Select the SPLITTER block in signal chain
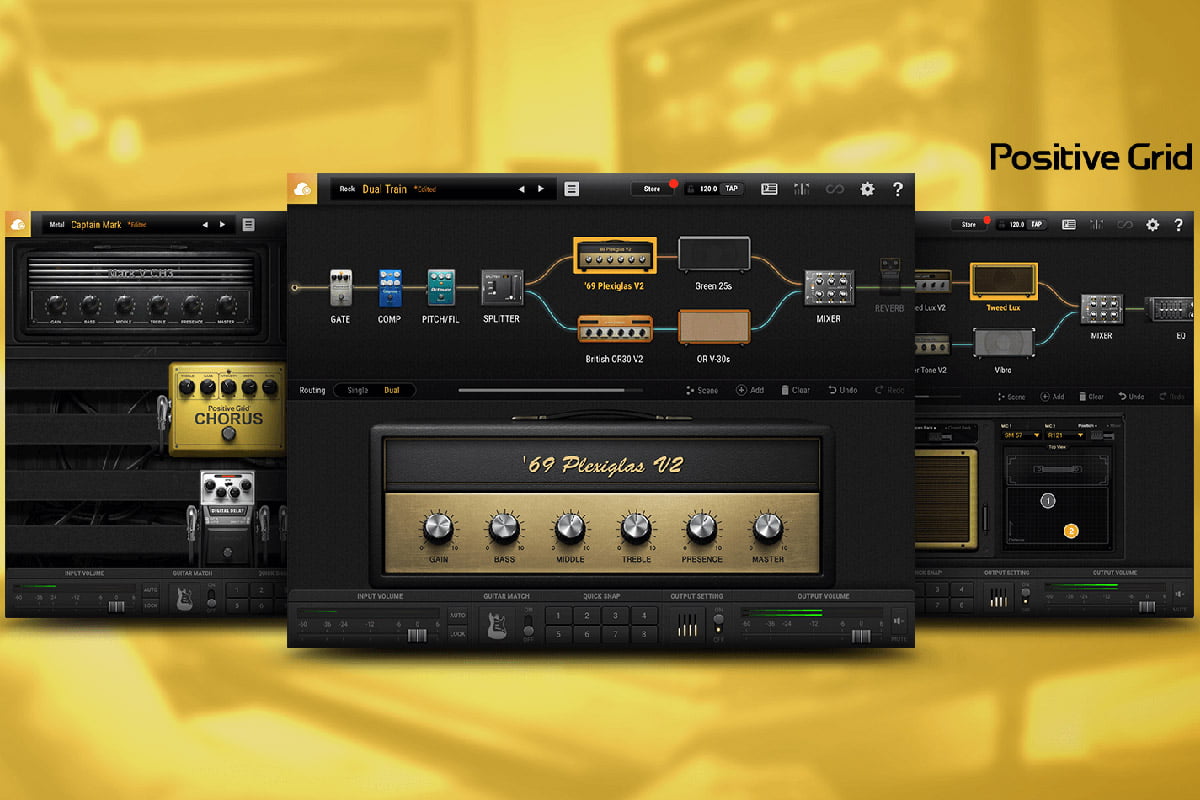 (x=501, y=287)
